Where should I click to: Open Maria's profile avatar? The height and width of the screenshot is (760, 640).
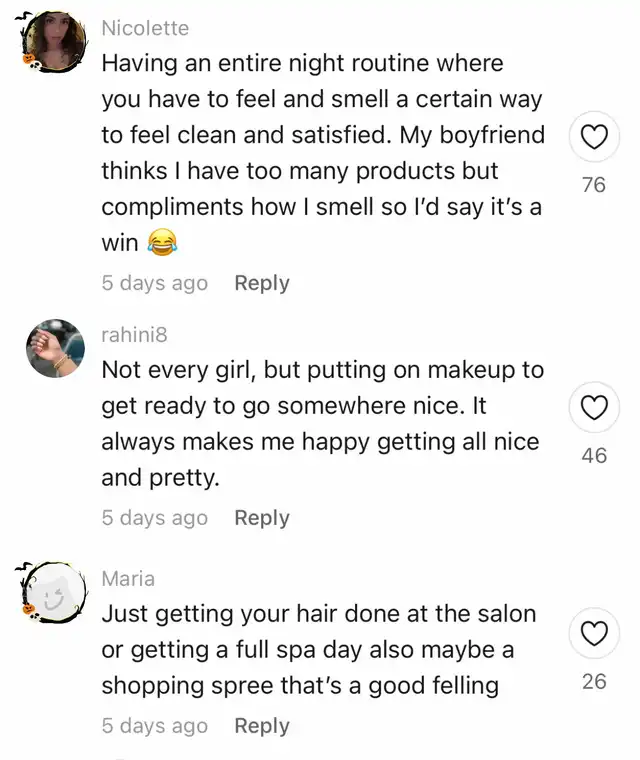pos(55,591)
